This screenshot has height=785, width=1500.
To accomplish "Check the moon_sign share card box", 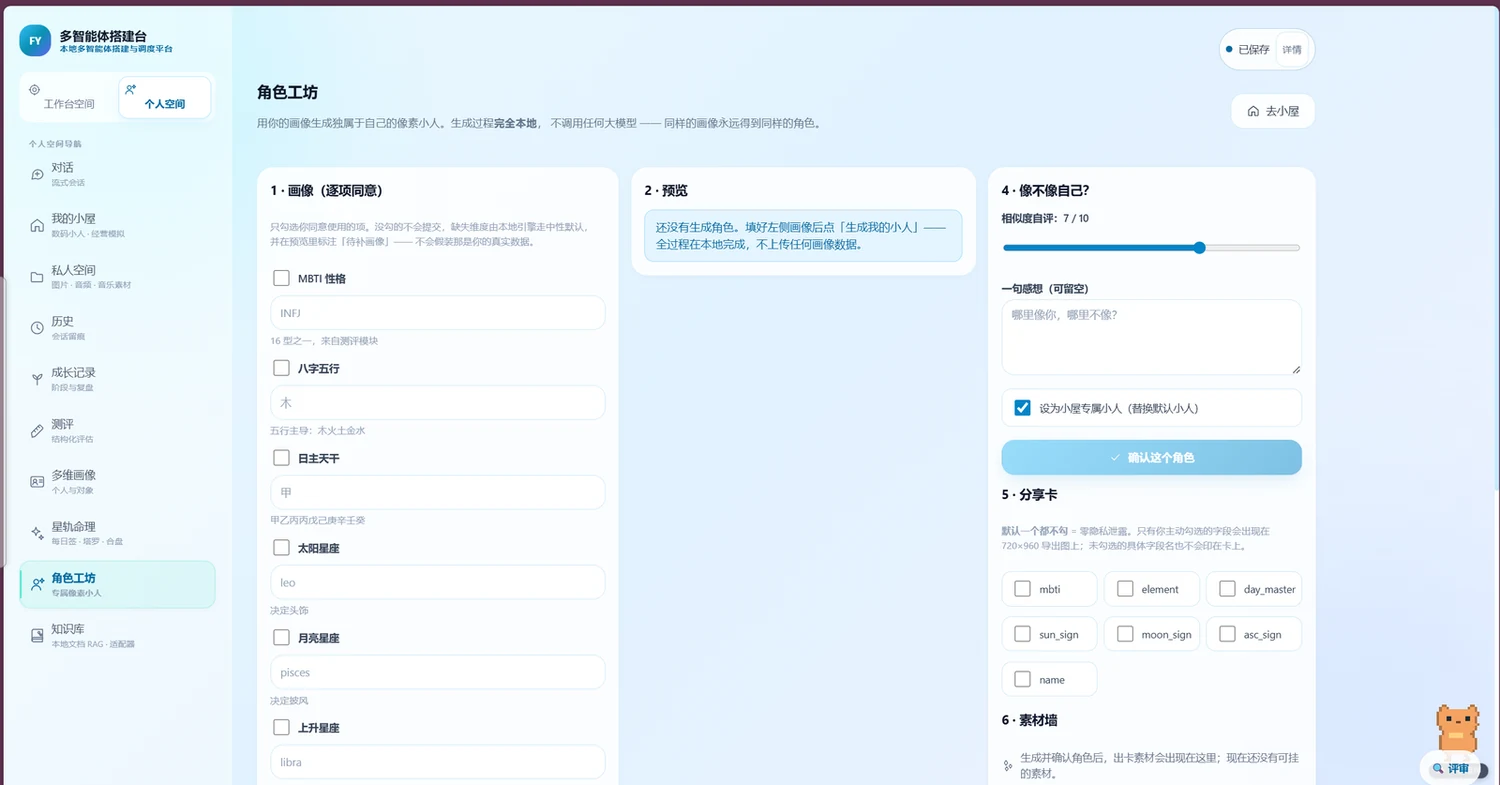I will pos(1125,634).
